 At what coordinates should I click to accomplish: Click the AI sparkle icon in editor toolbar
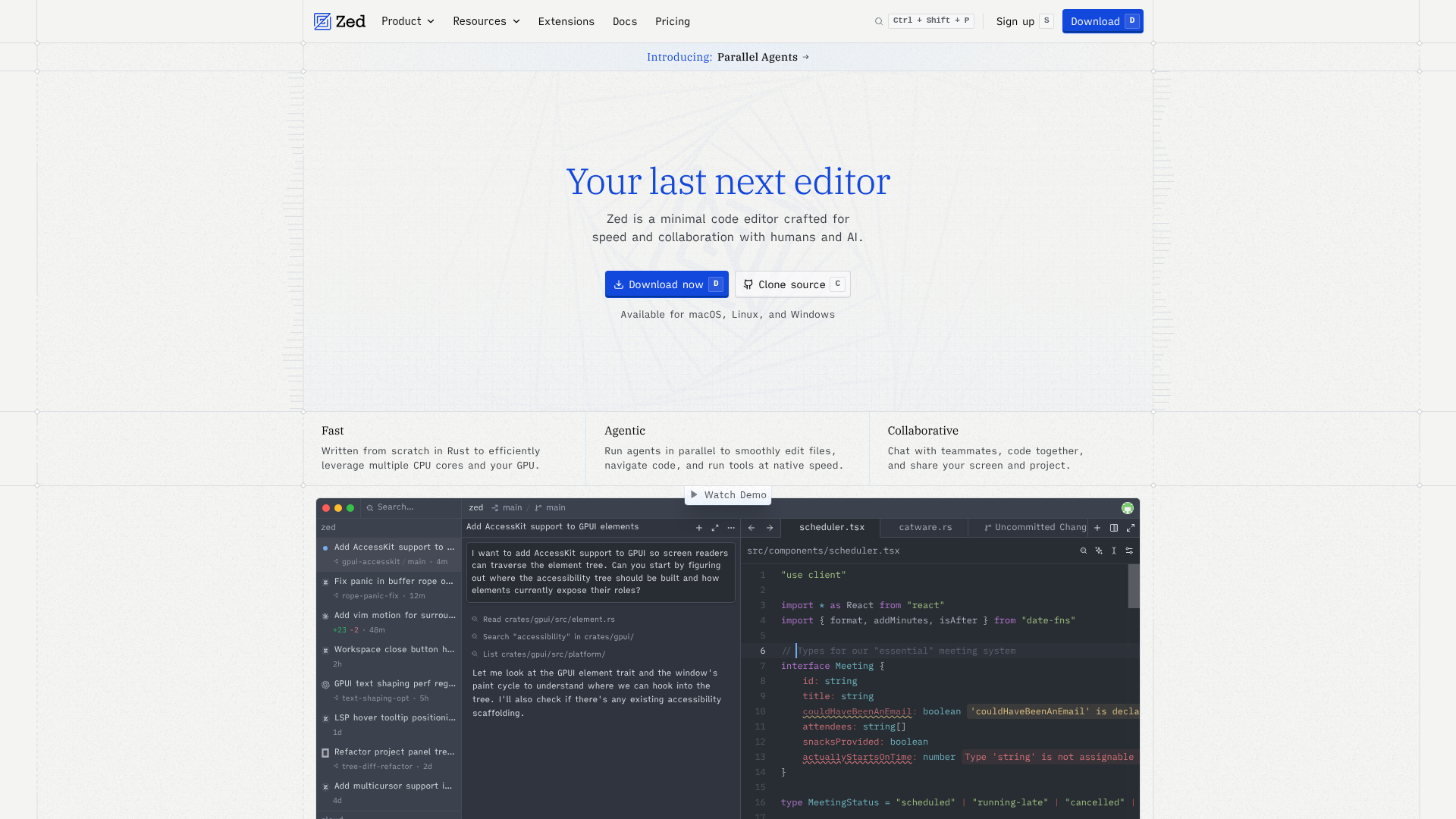pos(1099,551)
